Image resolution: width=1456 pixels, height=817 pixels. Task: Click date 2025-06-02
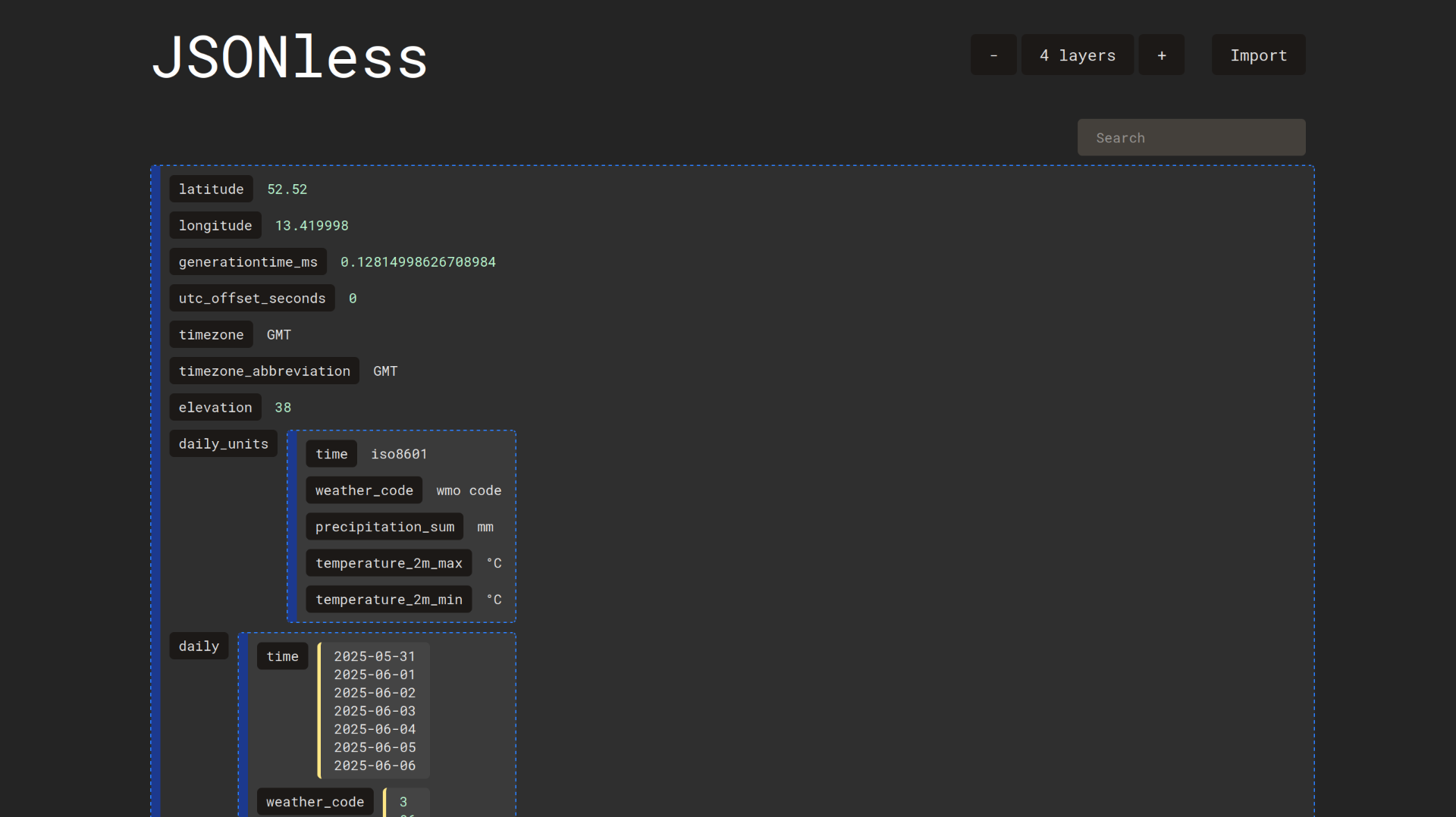(x=375, y=693)
